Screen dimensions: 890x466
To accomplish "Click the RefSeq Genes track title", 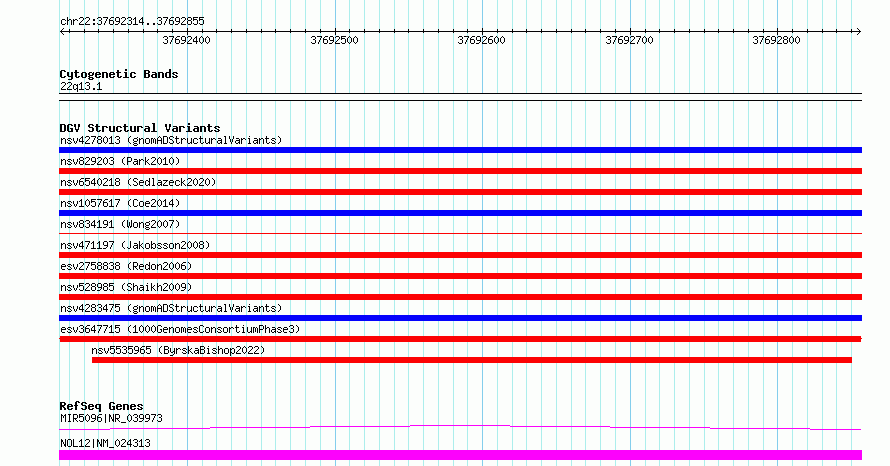I will [101, 406].
